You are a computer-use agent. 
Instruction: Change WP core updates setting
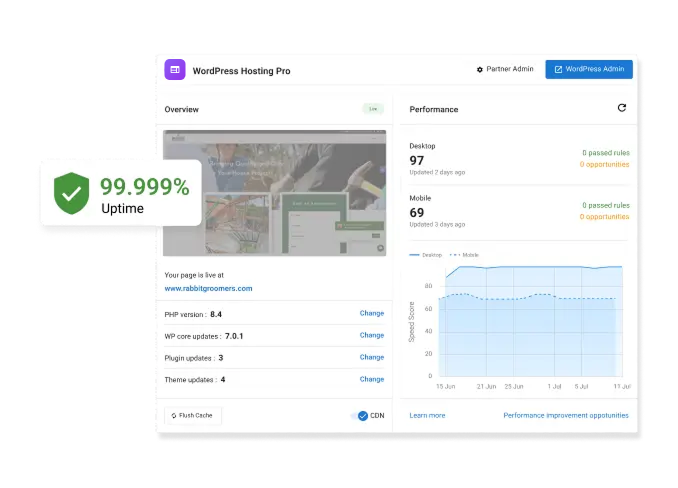point(372,335)
